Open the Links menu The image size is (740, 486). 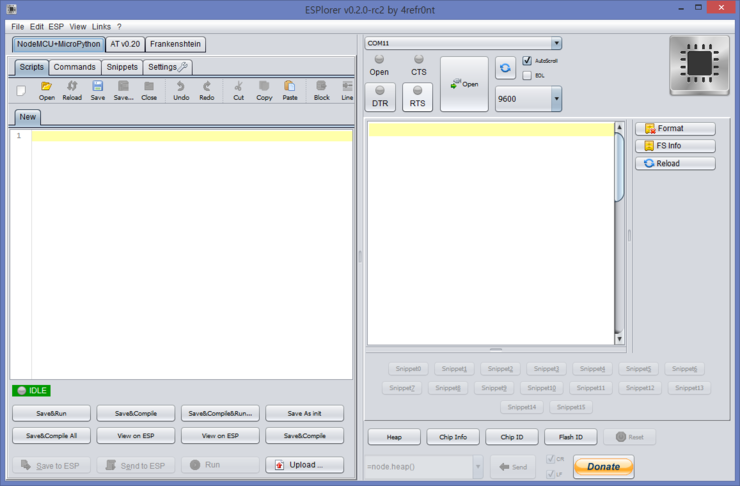(101, 26)
